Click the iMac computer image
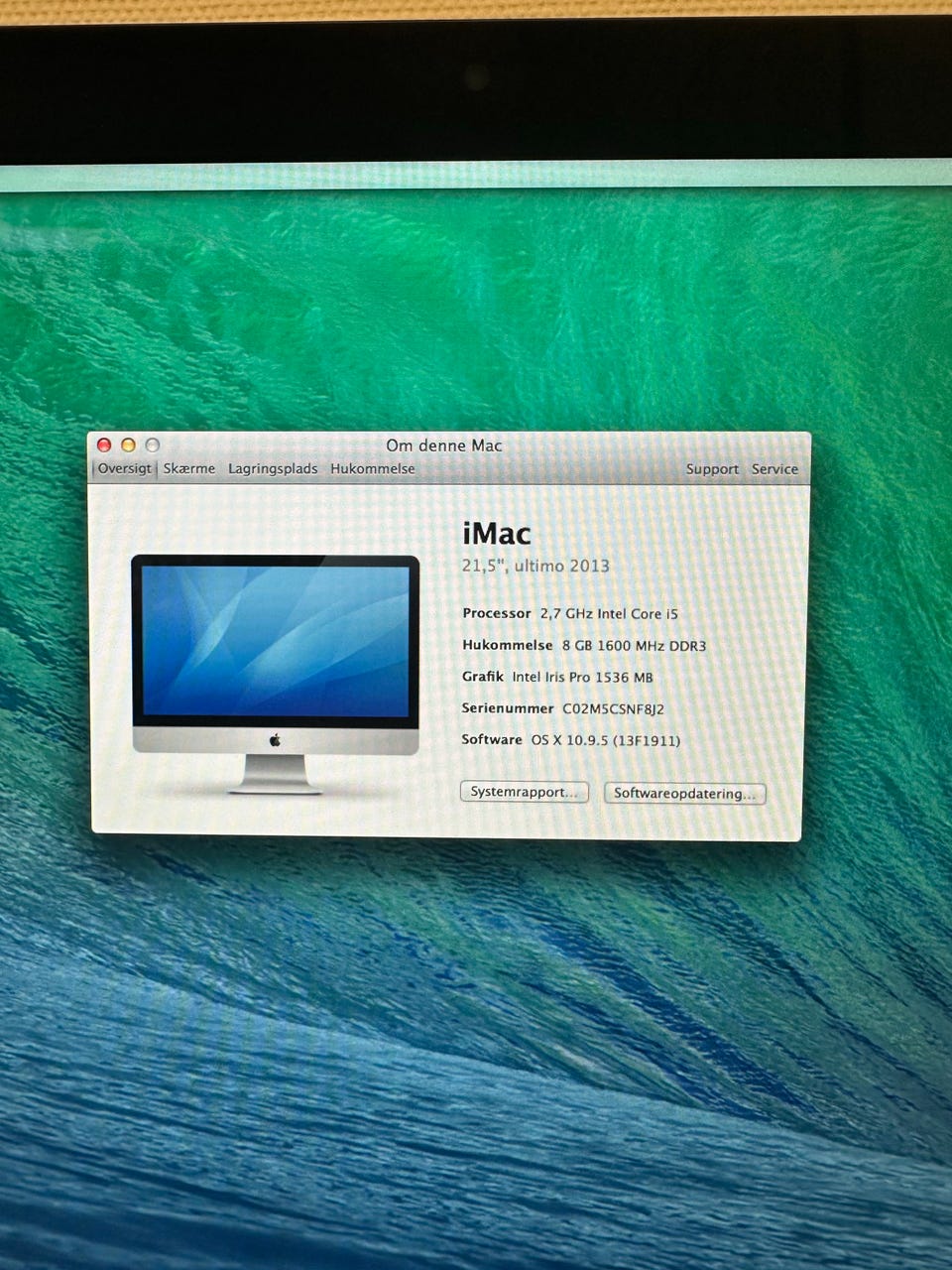952x1270 pixels. [276, 674]
